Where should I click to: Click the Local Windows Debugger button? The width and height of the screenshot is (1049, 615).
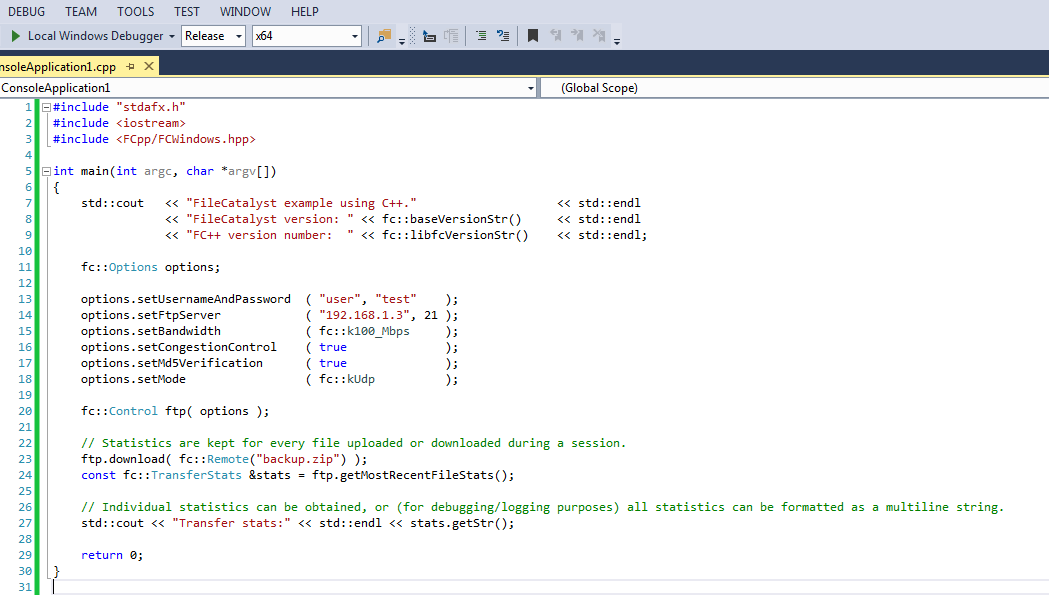pyautogui.click(x=94, y=36)
